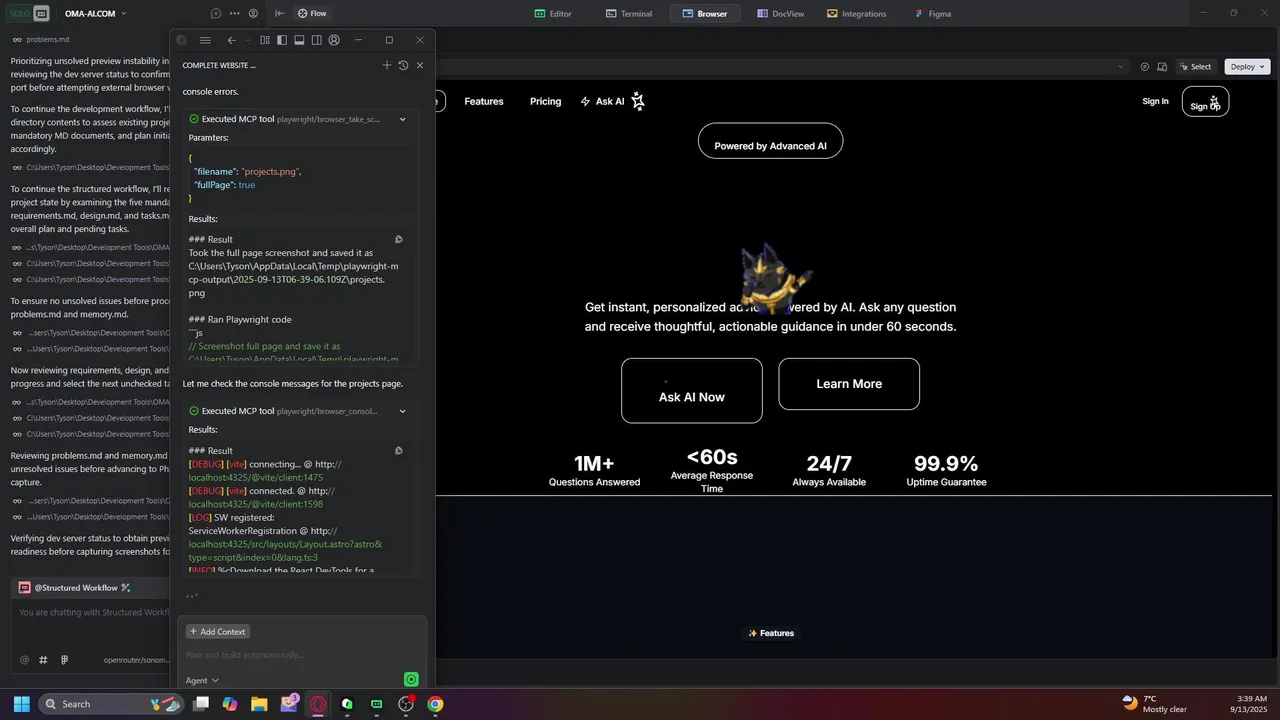This screenshot has width=1280, height=720.
Task: Switch to the Terminal tab
Action: [x=629, y=13]
